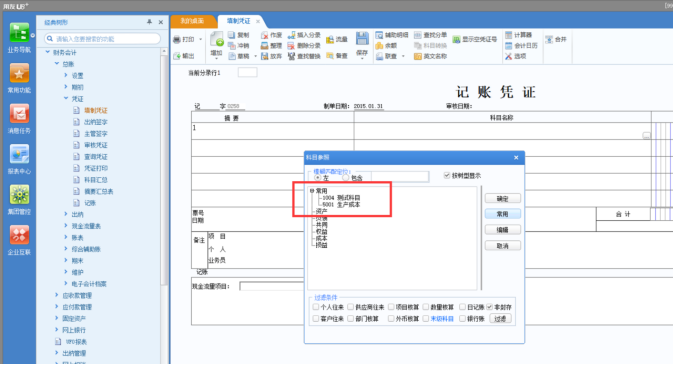Check the 数量核算 filter checkbox
Image resolution: width=673 pixels, height=365 pixels.
[x=426, y=307]
